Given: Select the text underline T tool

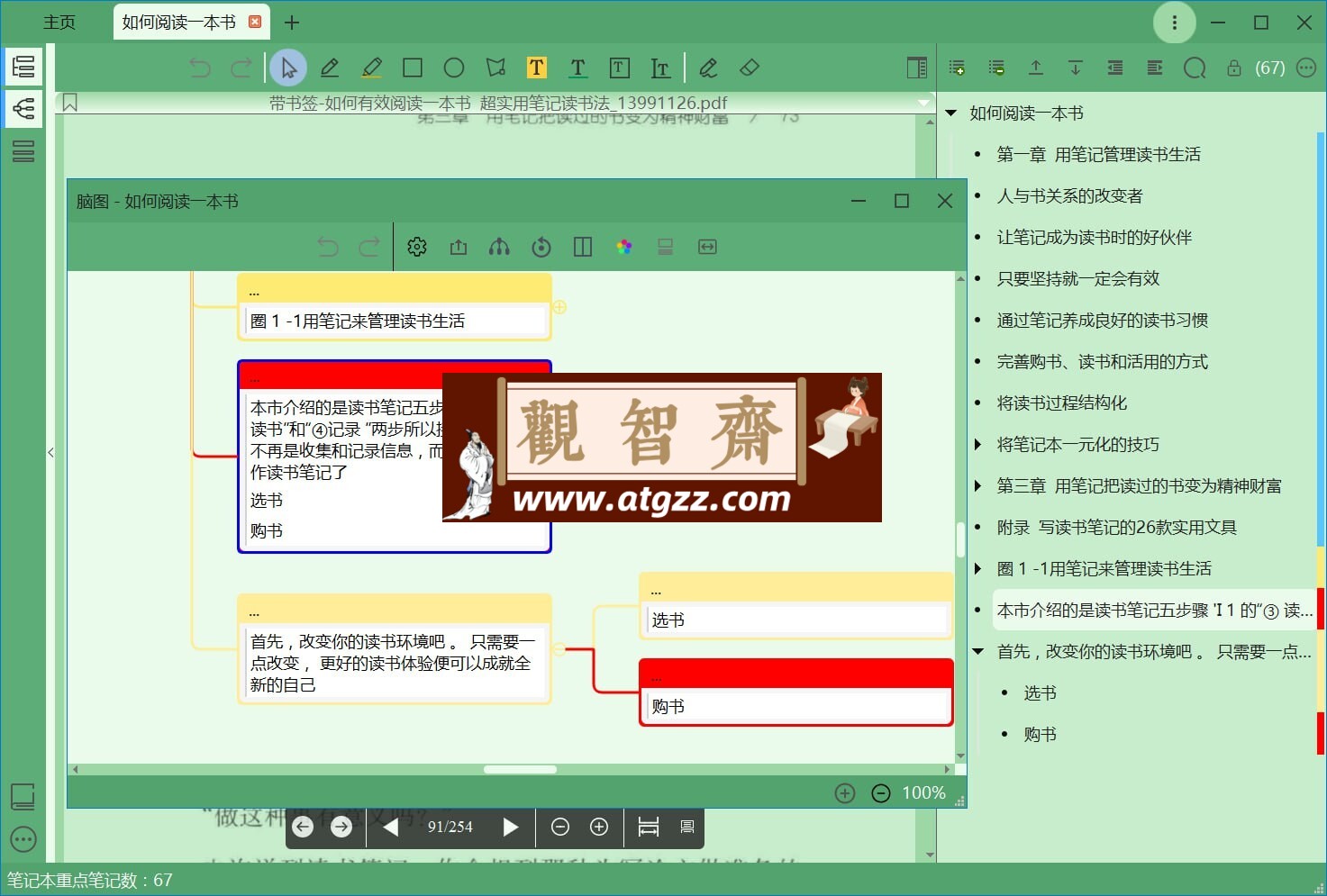Looking at the screenshot, I should 578,68.
